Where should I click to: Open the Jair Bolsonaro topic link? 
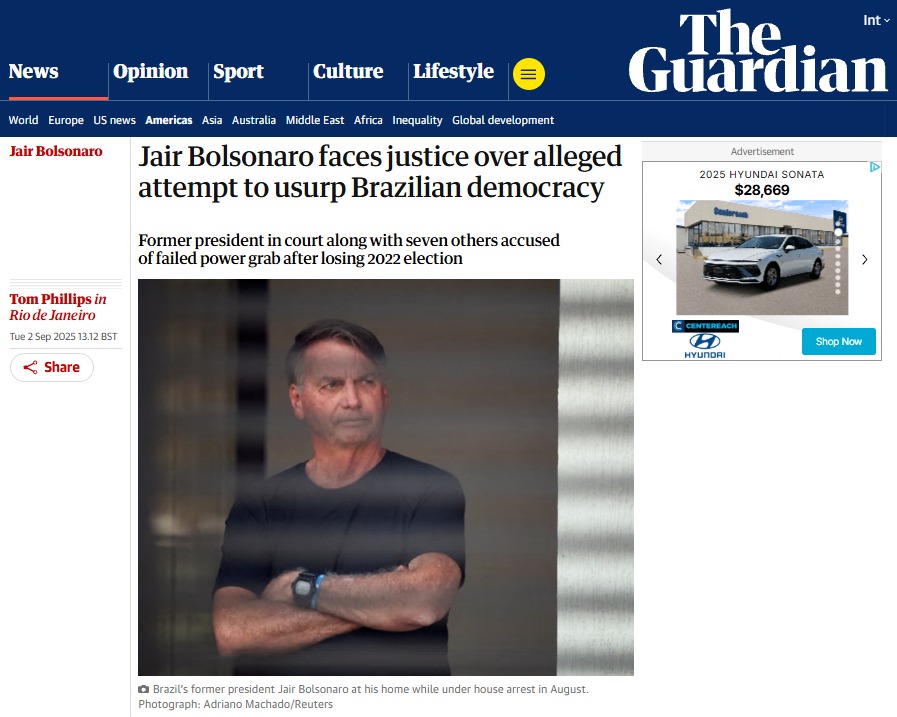[x=56, y=151]
